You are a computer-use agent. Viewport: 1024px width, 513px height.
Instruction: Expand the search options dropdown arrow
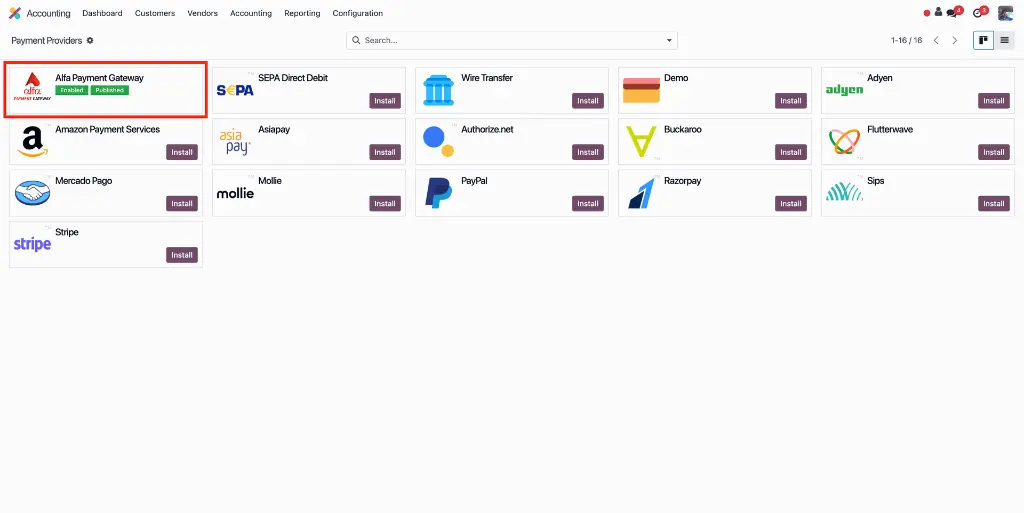tap(669, 41)
